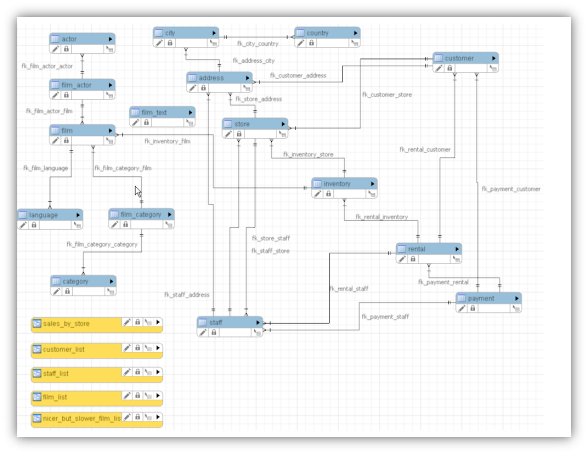Click the lock icon on film table
The image size is (588, 454).
(66, 140)
